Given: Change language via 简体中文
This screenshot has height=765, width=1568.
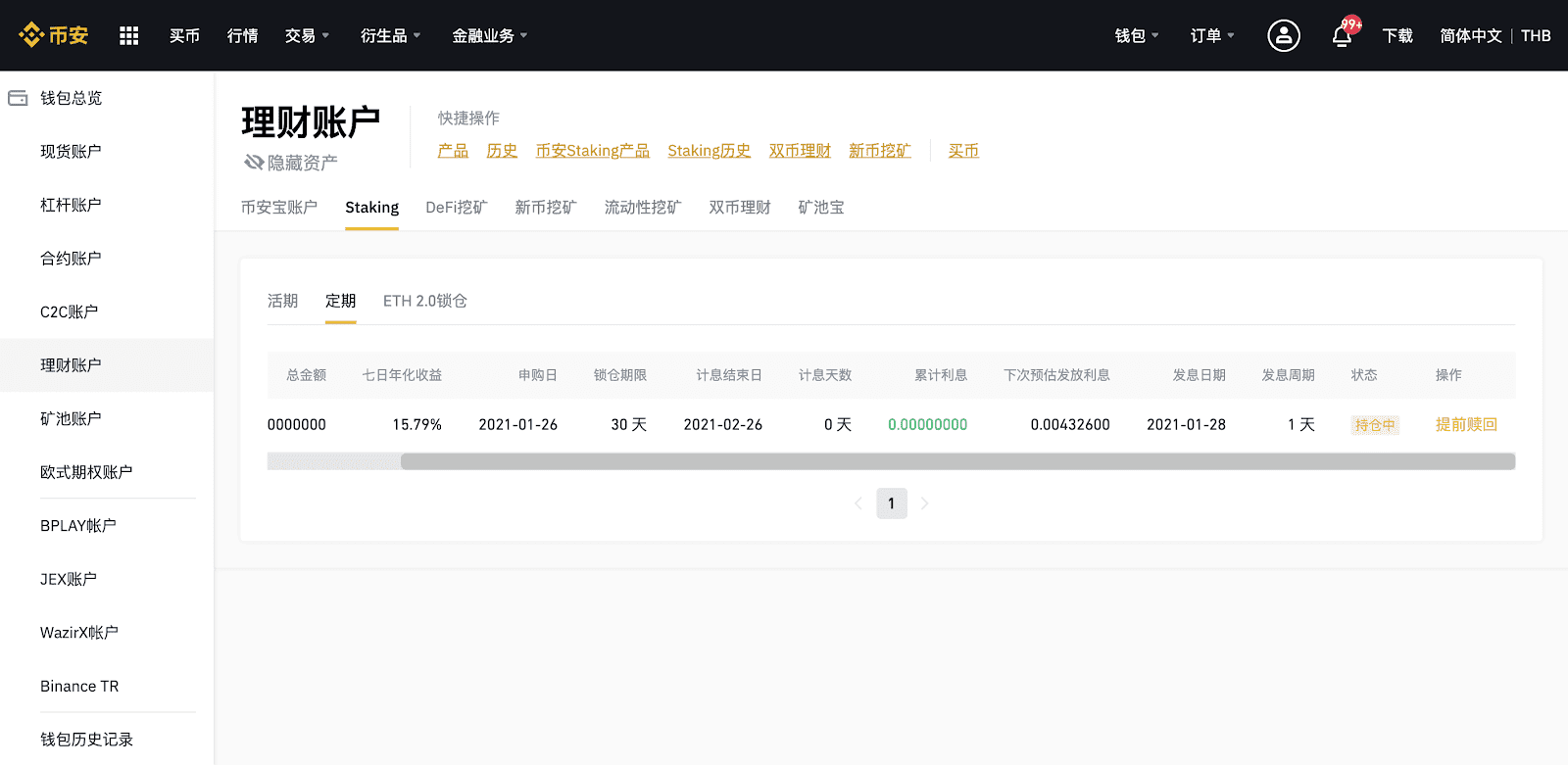Looking at the screenshot, I should [x=1471, y=35].
